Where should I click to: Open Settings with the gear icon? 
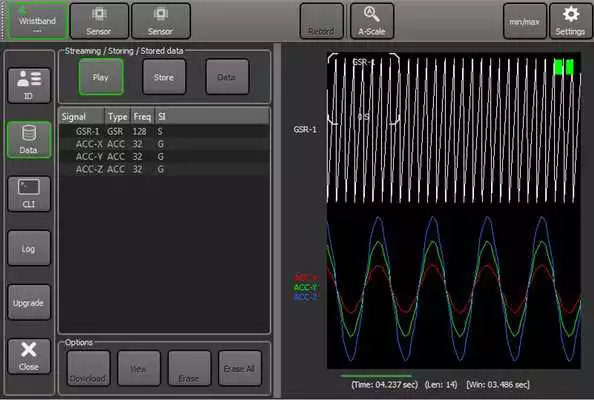pyautogui.click(x=570, y=21)
